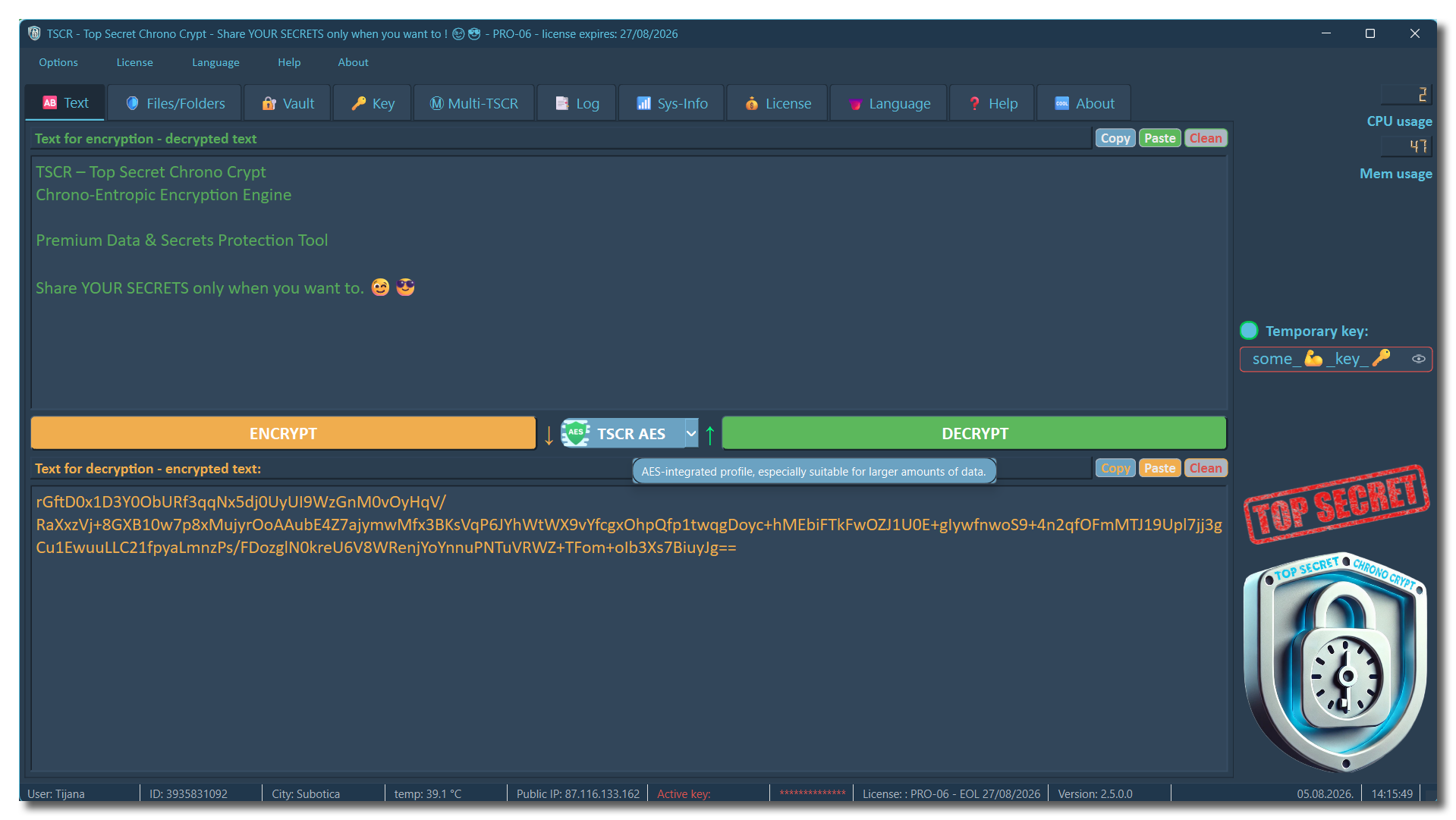Image resolution: width=1456 pixels, height=820 pixels.
Task: Click the bar chart icon on Sys-Info tab
Action: pos(643,103)
